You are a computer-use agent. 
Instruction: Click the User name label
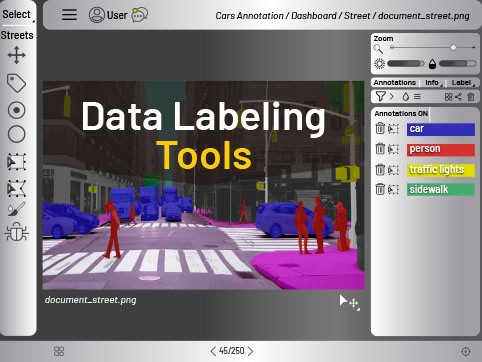(x=117, y=15)
